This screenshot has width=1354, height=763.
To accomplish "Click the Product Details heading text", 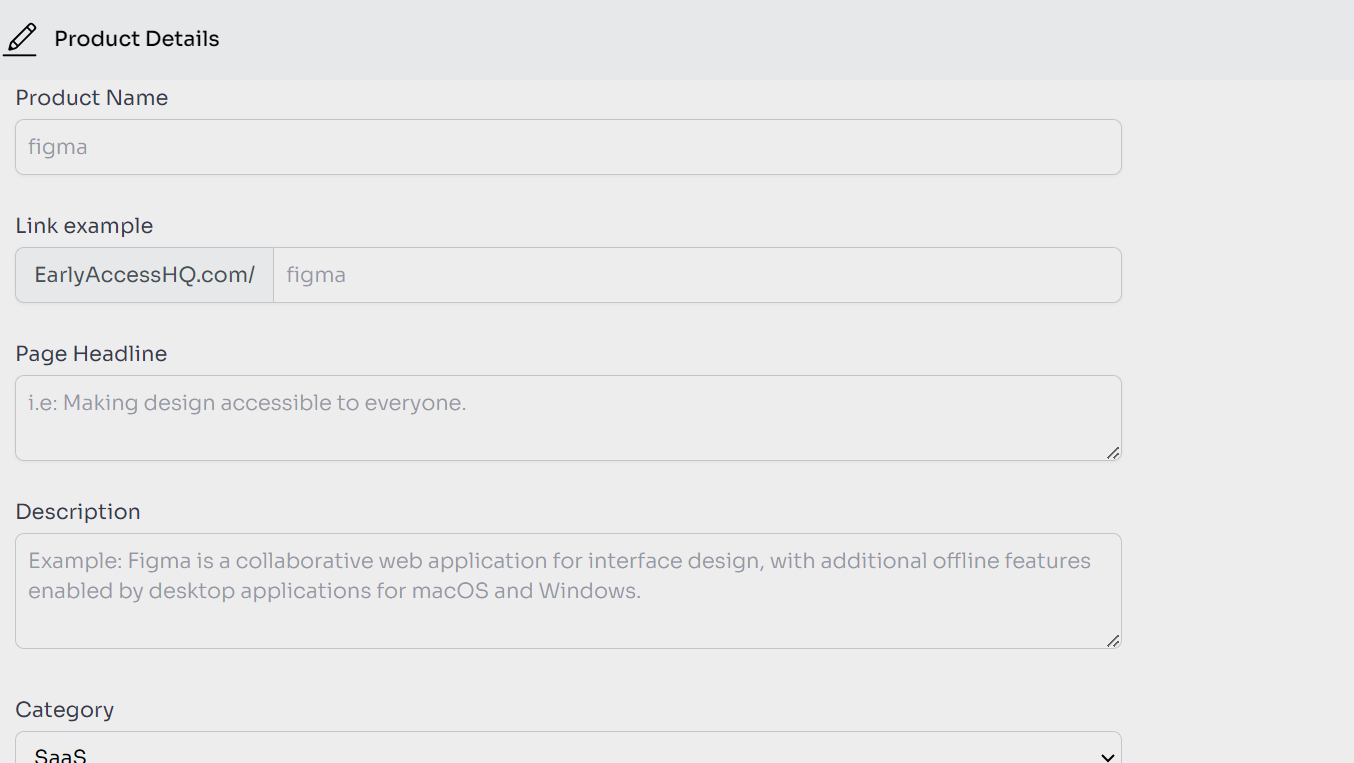I will (x=136, y=39).
